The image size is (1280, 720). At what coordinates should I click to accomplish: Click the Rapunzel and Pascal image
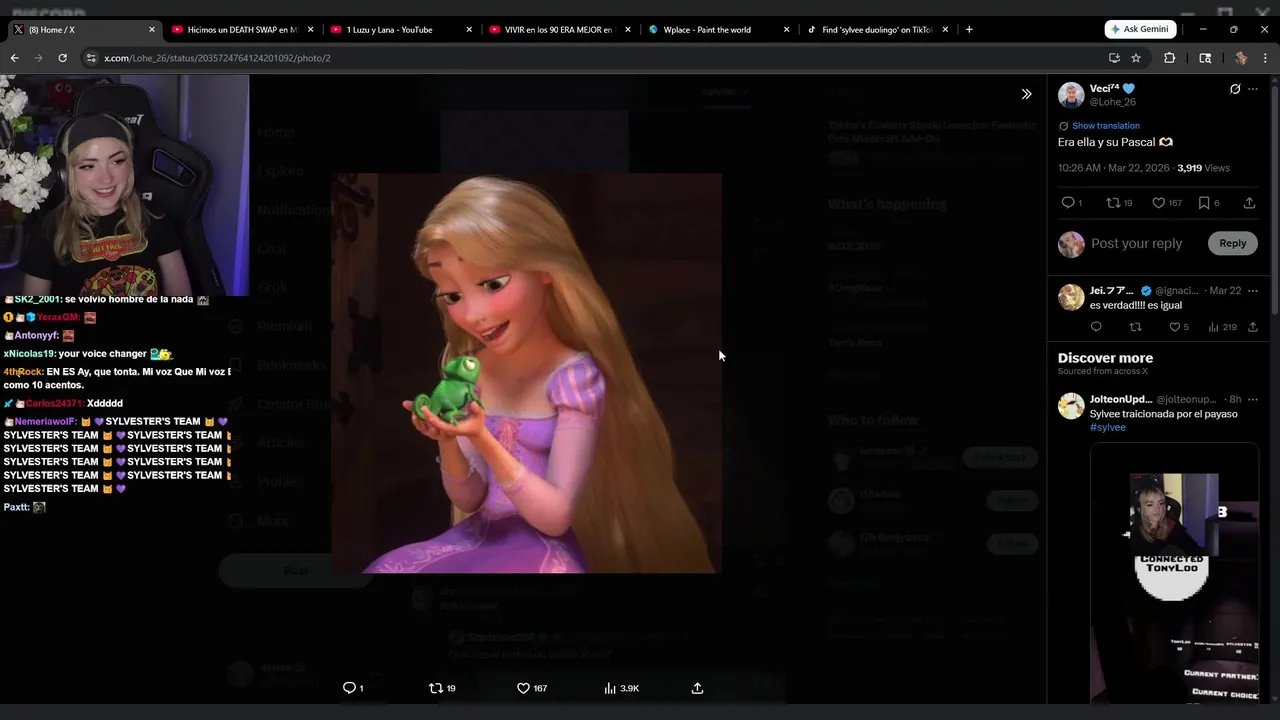526,373
